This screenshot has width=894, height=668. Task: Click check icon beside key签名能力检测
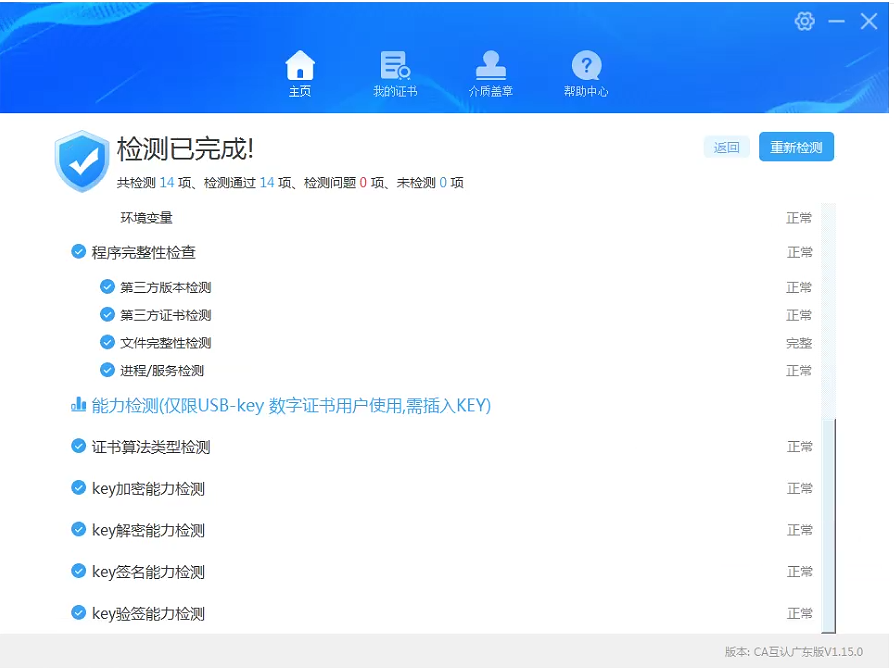point(78,571)
